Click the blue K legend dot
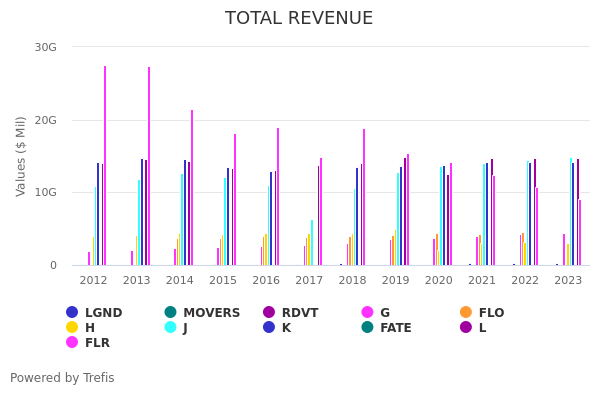 click(x=269, y=328)
